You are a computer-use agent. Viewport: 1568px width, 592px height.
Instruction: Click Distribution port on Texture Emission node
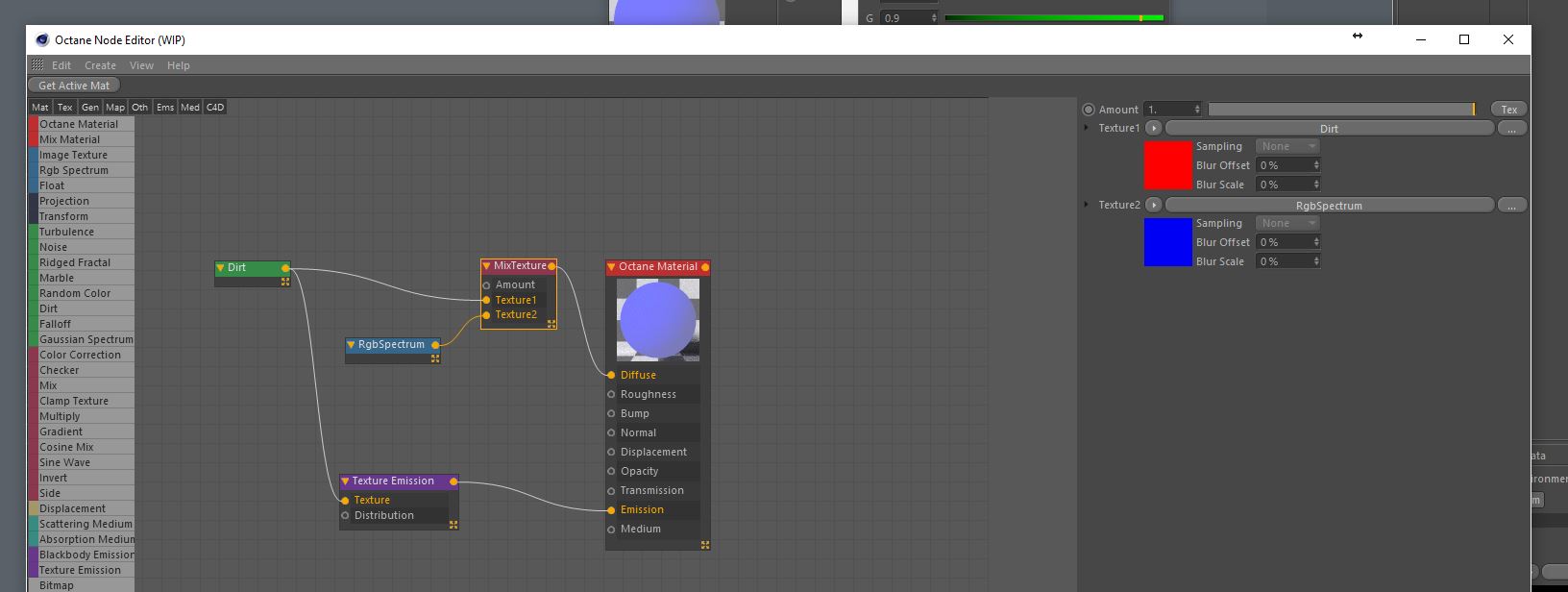click(x=345, y=515)
